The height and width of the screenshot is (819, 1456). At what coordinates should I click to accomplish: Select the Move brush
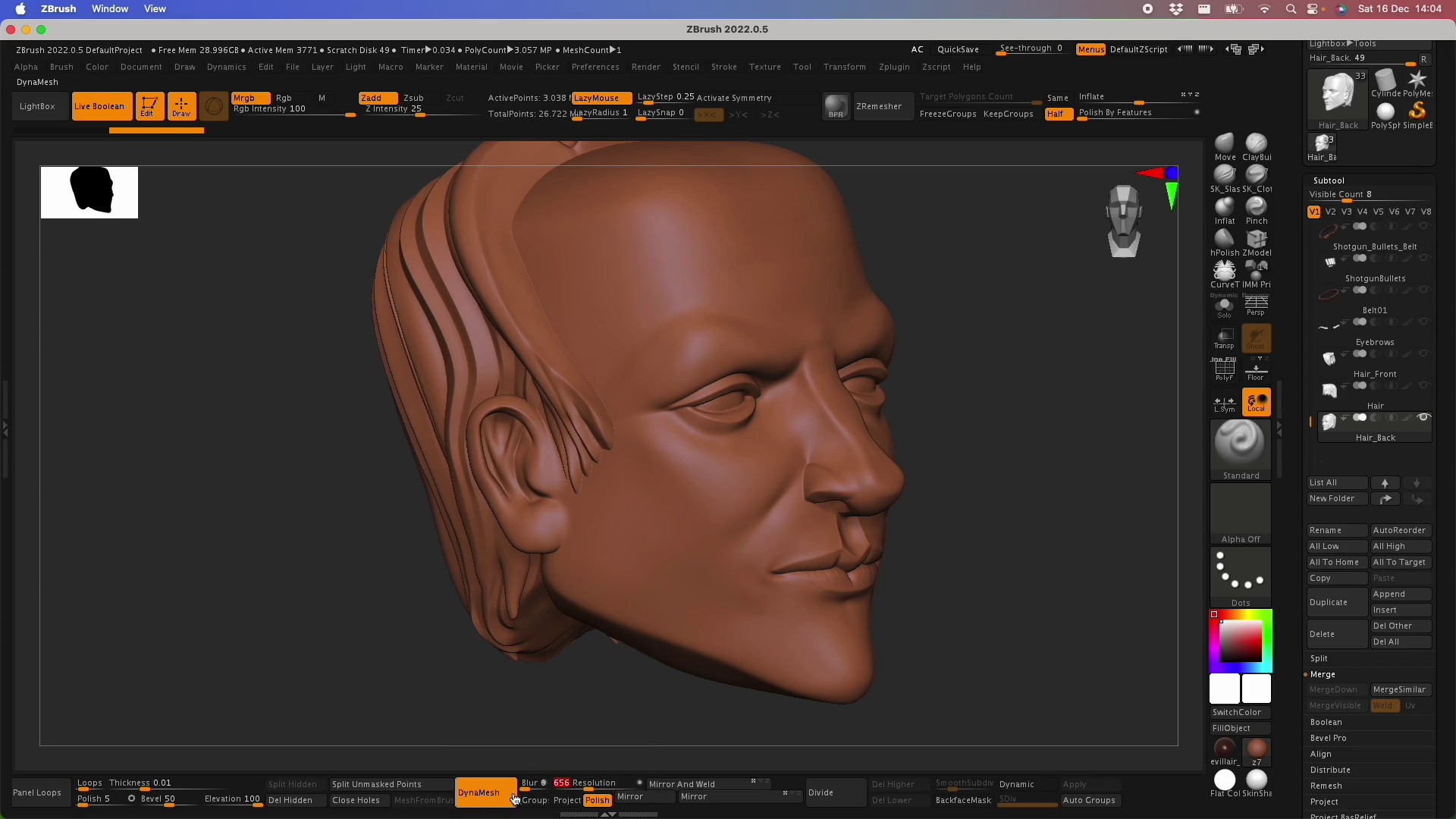point(1224,146)
